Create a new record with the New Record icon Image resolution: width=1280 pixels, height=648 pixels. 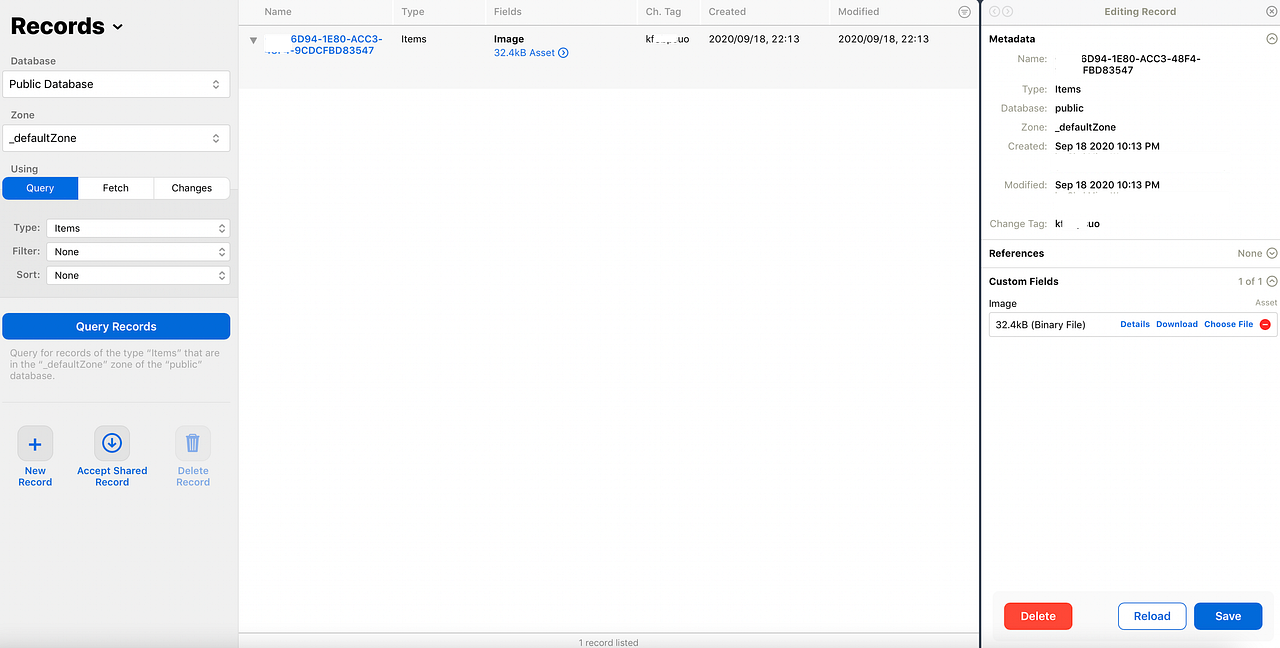click(35, 443)
